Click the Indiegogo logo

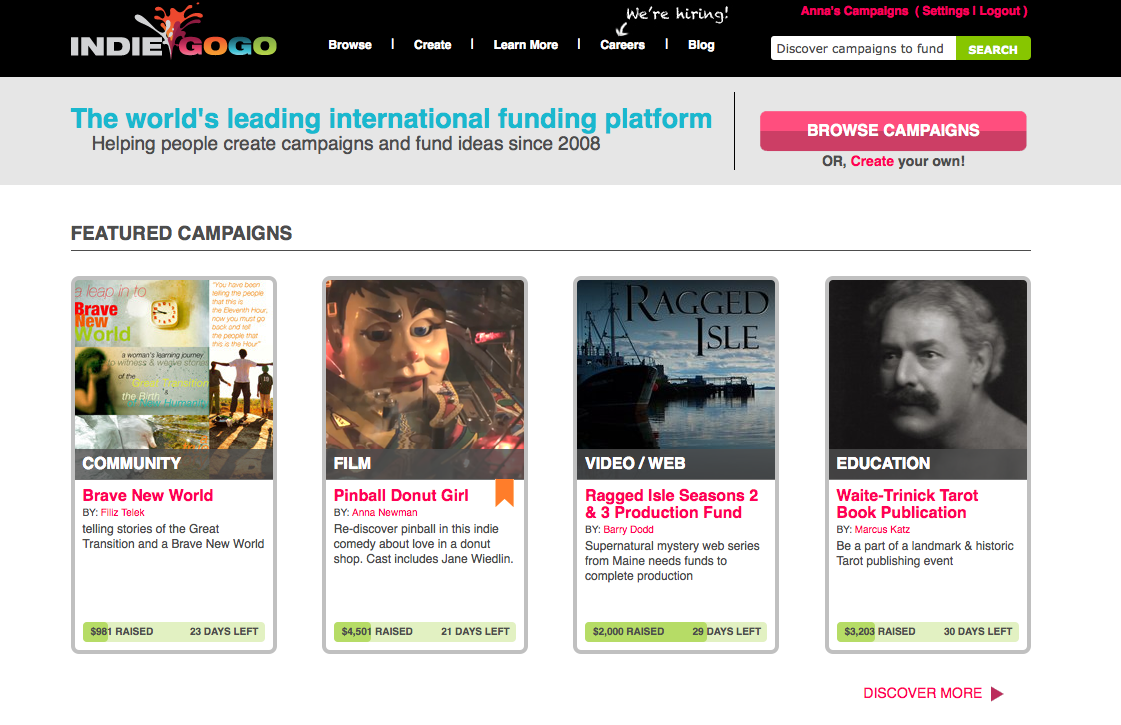point(173,38)
